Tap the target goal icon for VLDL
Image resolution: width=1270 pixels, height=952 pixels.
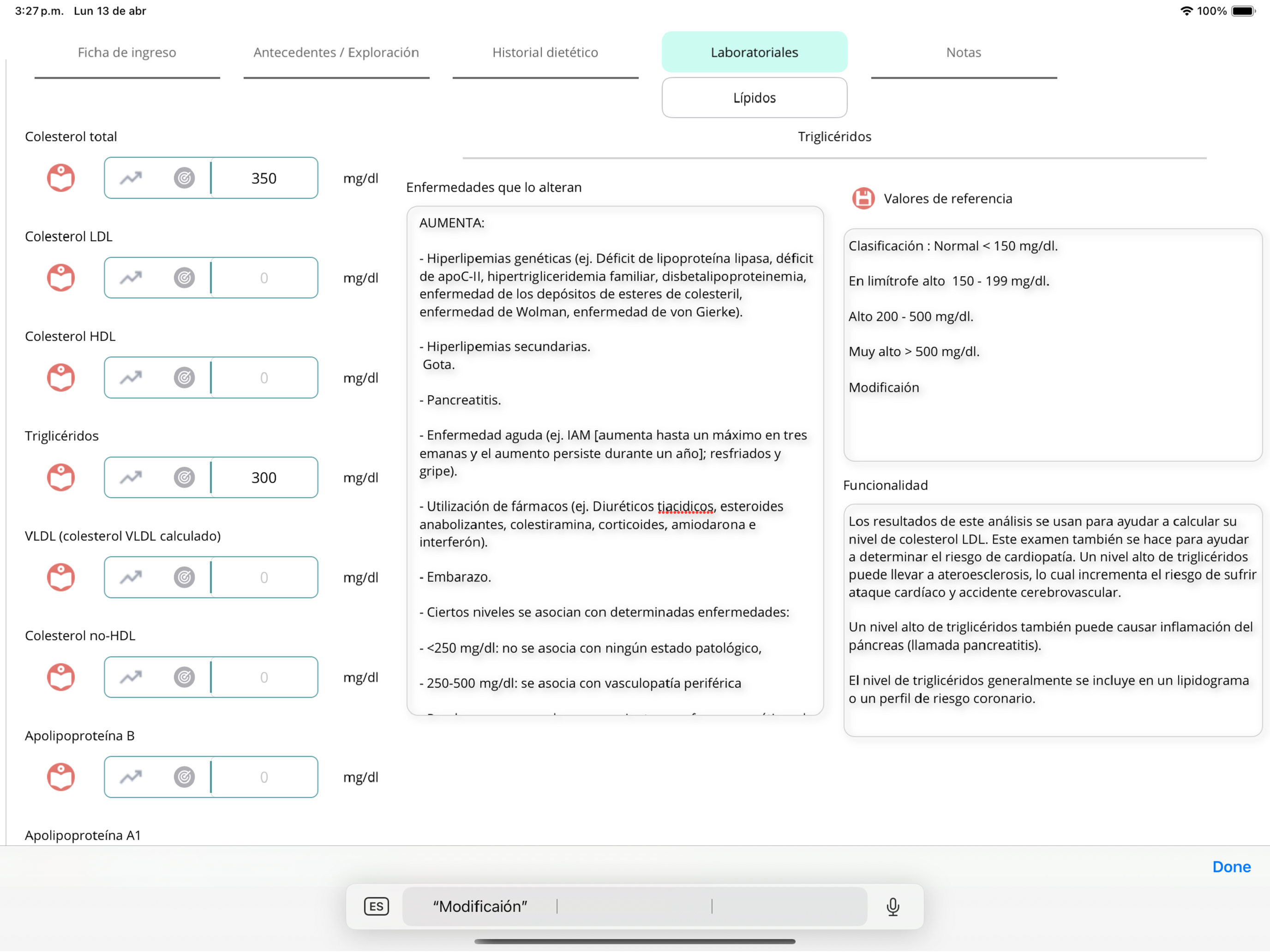pos(184,577)
